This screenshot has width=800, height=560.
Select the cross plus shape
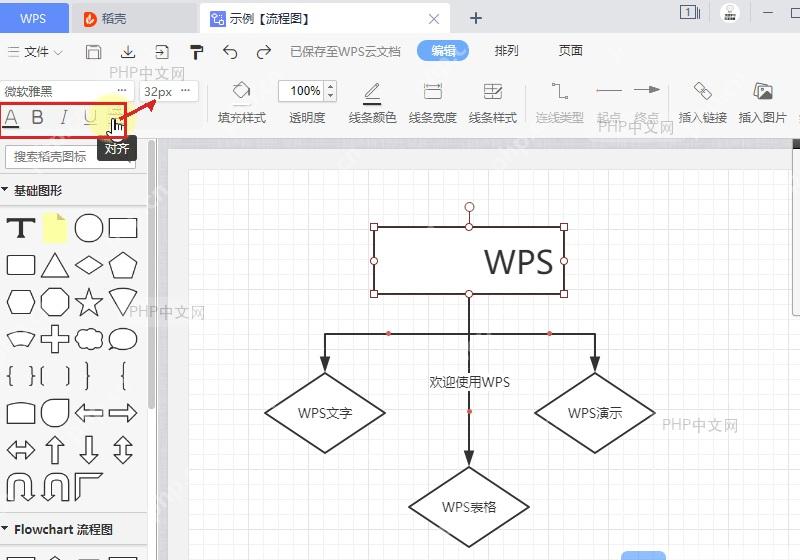point(55,339)
